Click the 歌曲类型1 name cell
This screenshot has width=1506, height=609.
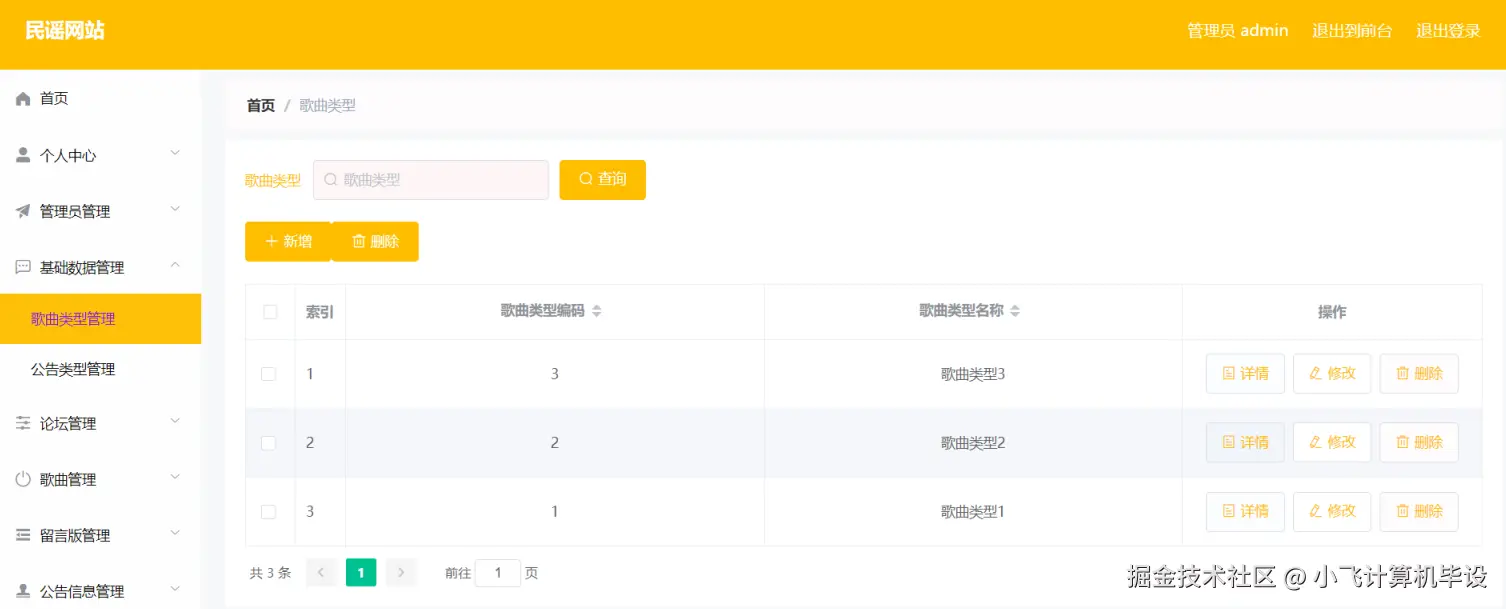click(x=973, y=512)
